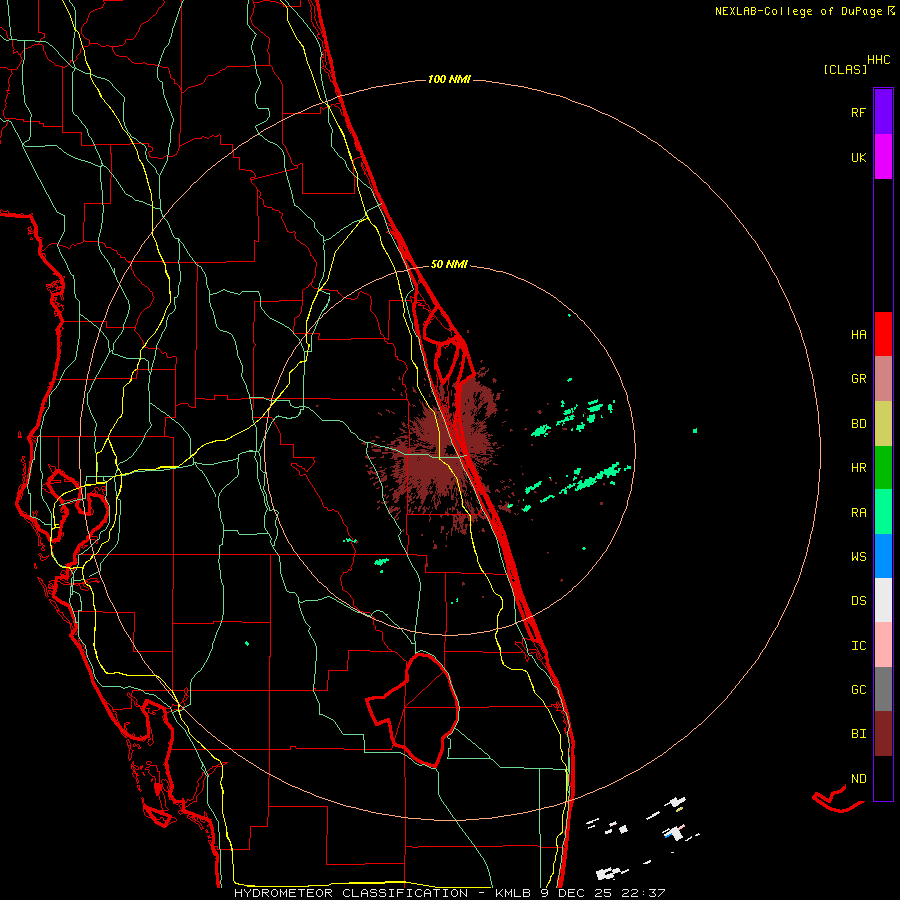Click the 50 NMI range ring label
The image size is (900, 900).
click(x=449, y=265)
